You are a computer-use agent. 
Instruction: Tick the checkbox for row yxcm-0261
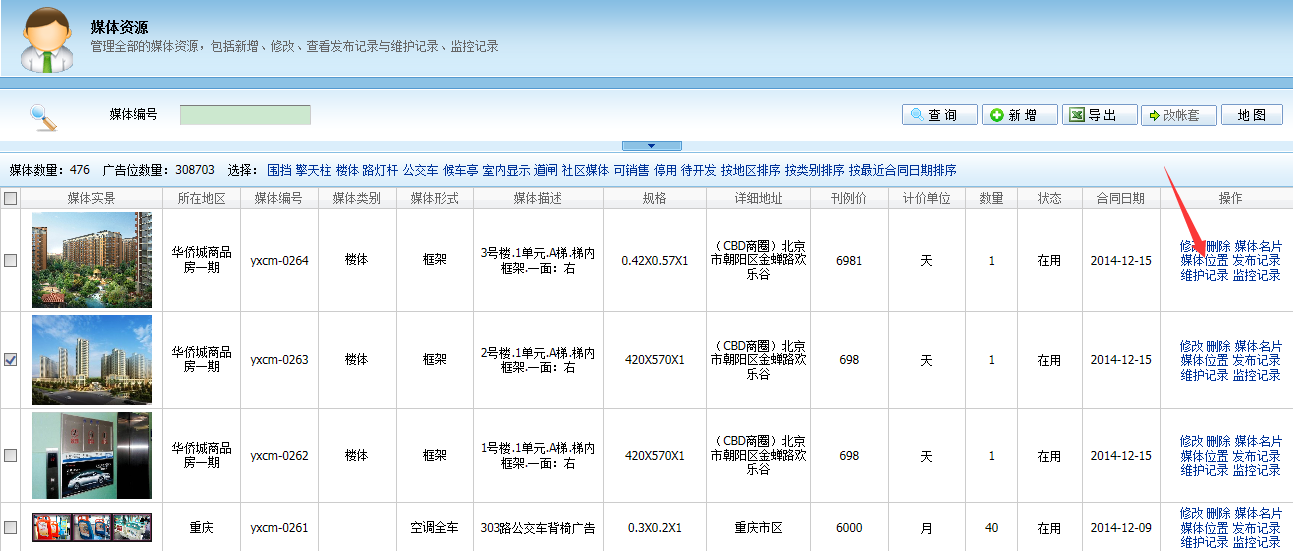coord(11,527)
